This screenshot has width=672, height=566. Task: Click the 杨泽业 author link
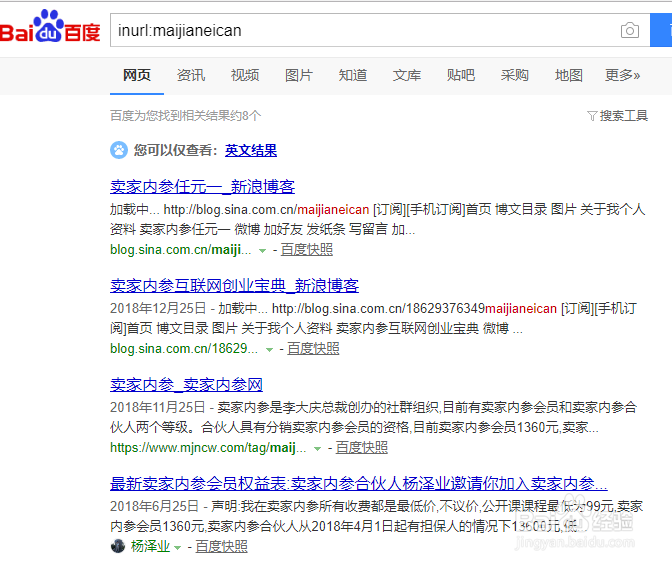(x=150, y=546)
